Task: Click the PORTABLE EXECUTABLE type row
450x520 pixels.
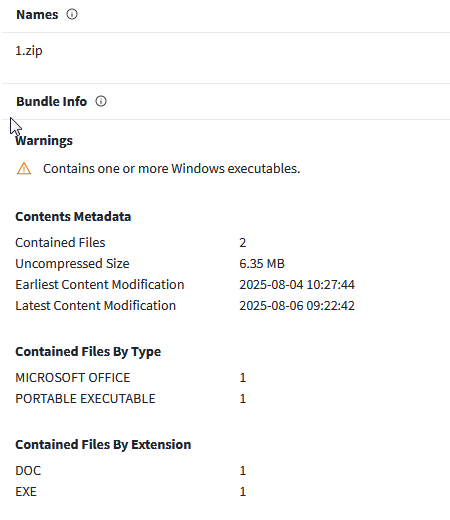Action: coord(131,399)
